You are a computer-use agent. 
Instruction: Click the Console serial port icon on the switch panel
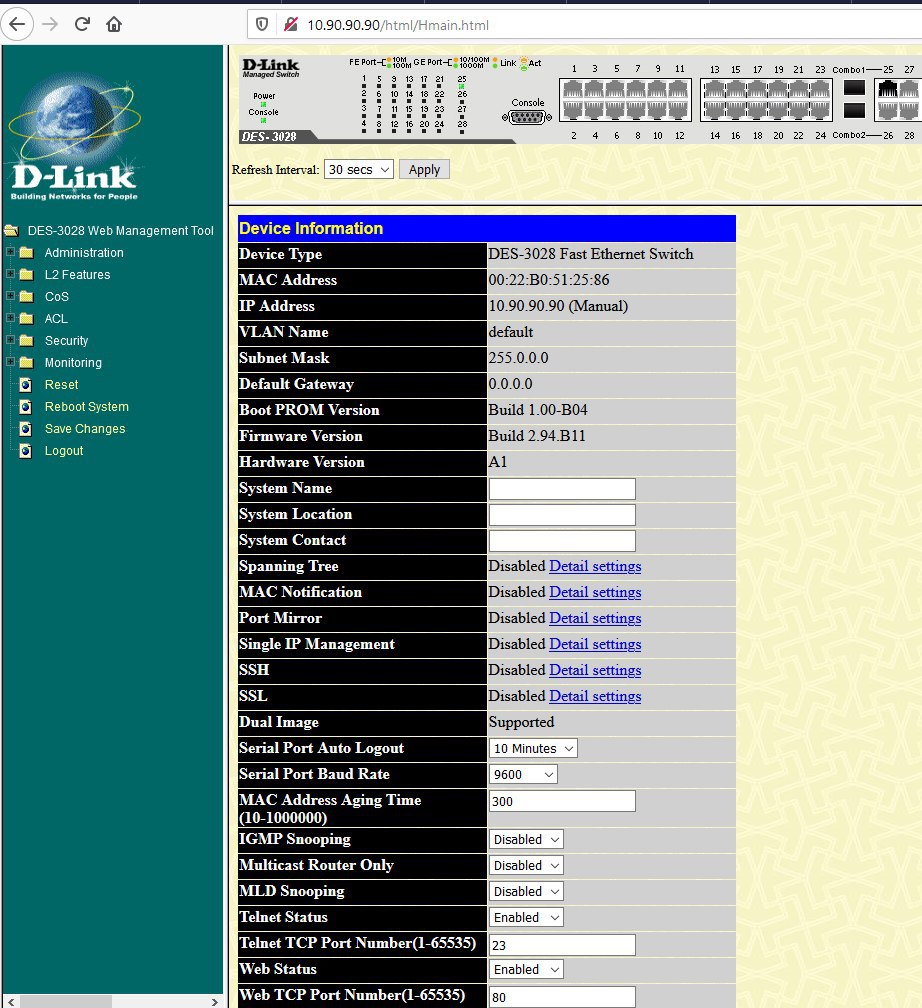tap(527, 117)
